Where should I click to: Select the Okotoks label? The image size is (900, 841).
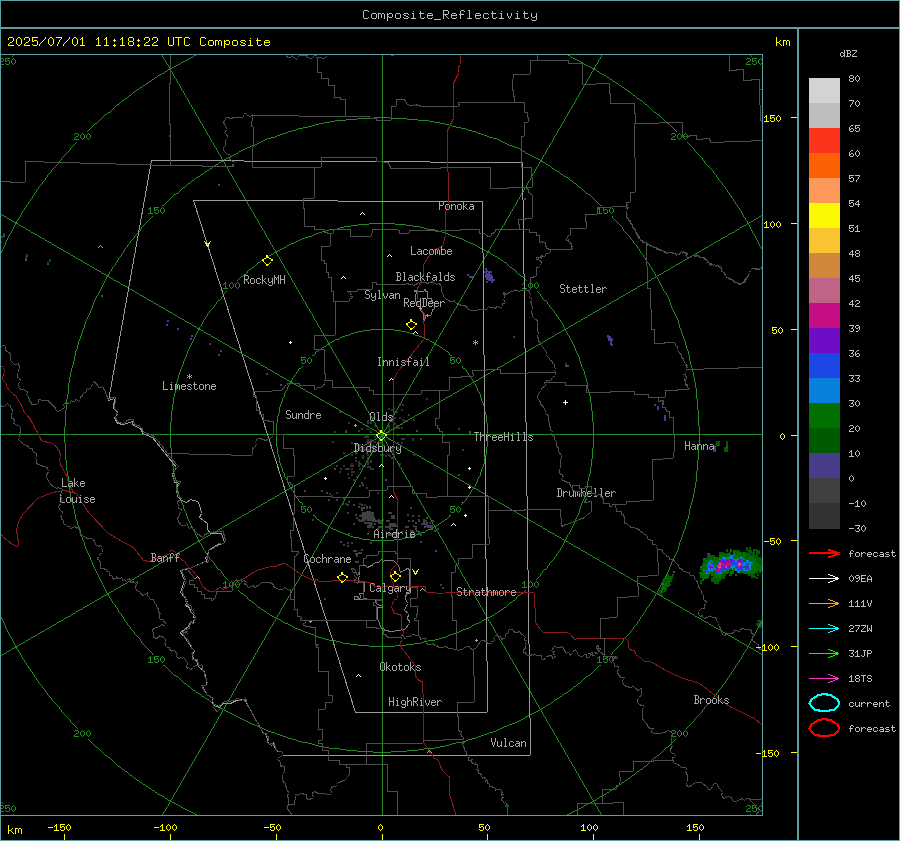[400, 667]
